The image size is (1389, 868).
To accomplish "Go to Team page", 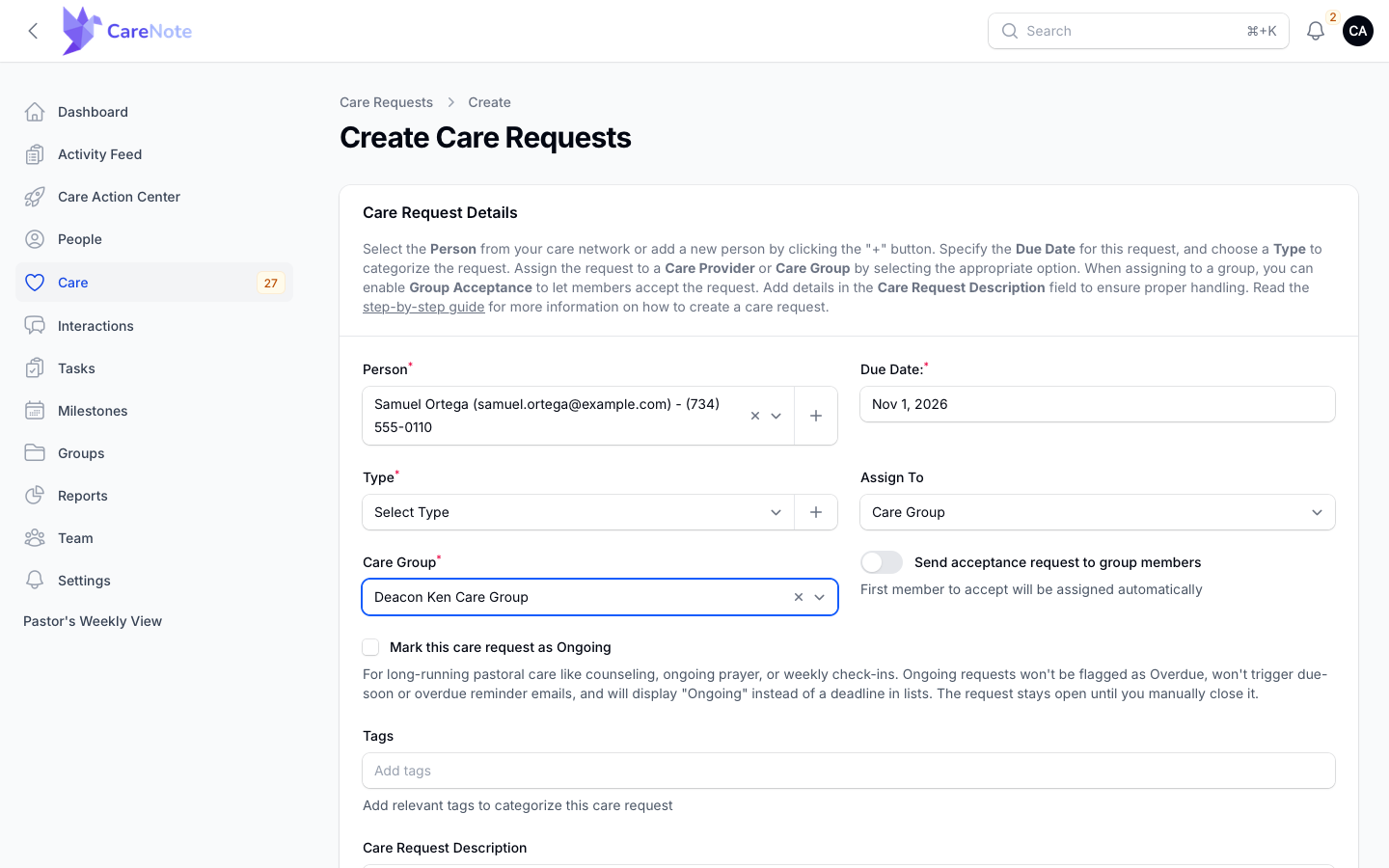I will (x=154, y=538).
